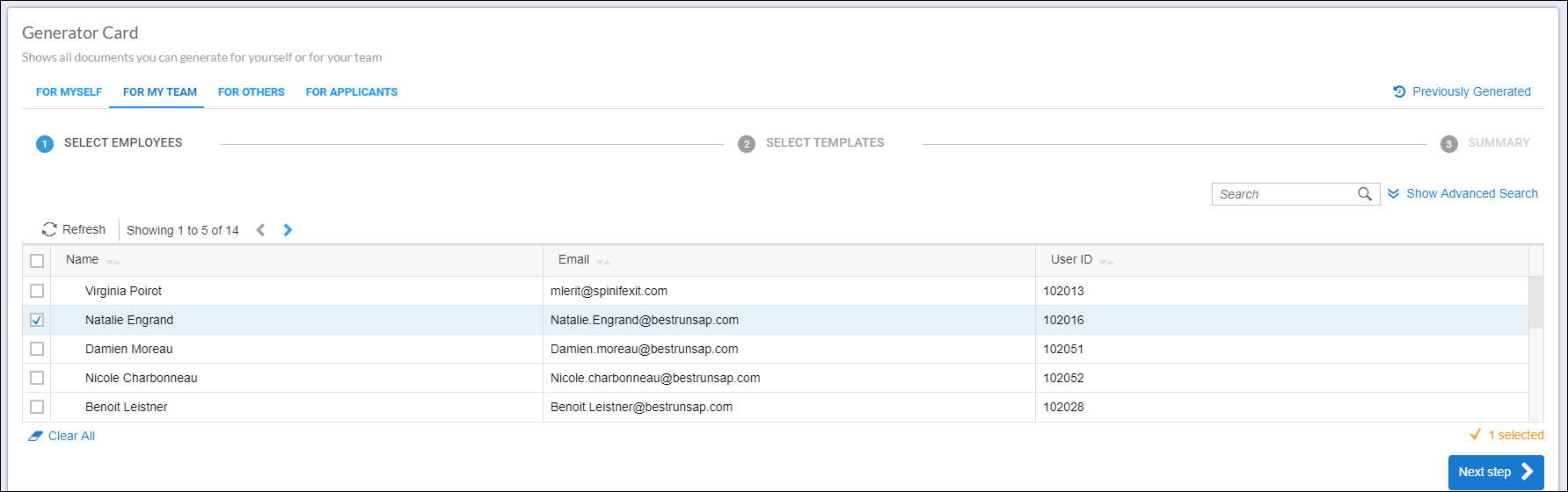Click the Refresh icon

click(x=49, y=229)
